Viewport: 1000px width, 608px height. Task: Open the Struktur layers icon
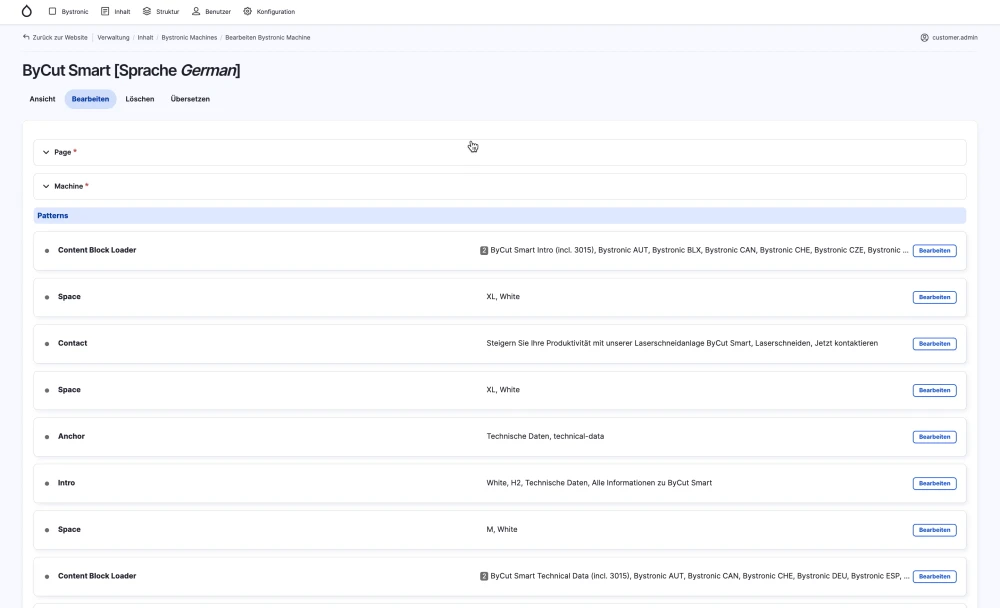tap(147, 12)
